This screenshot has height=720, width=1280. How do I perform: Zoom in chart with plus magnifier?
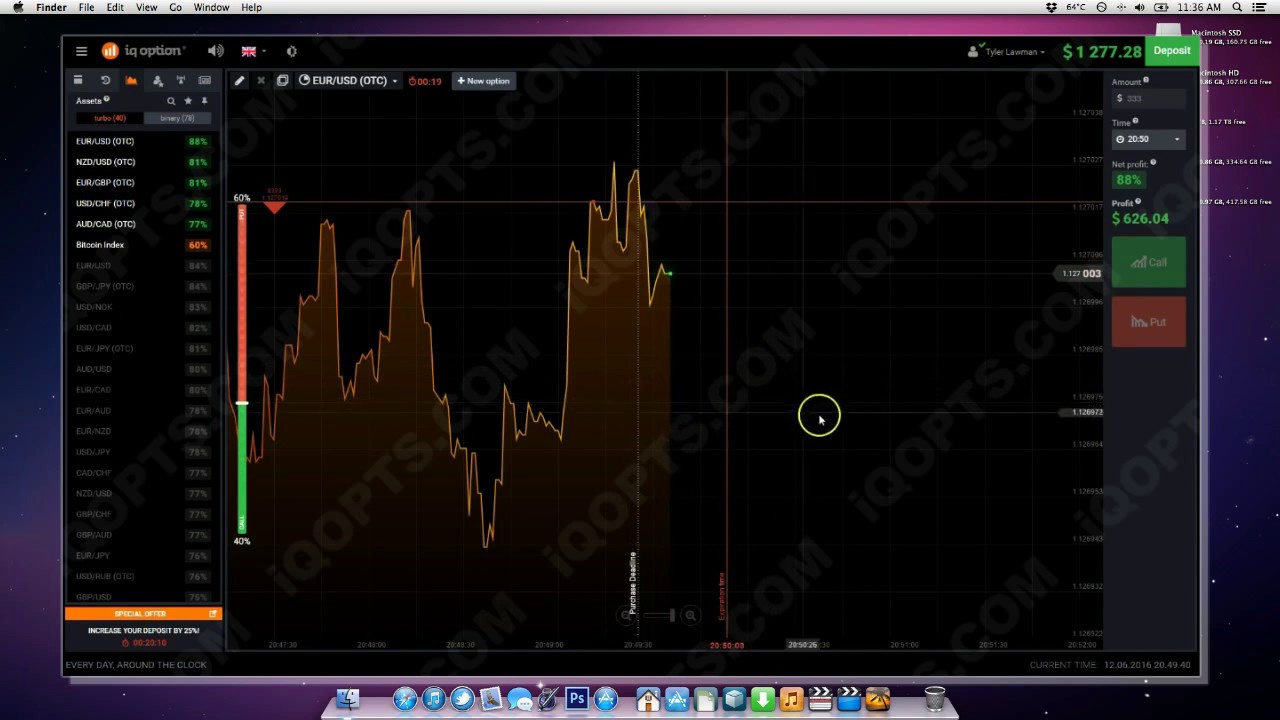[690, 616]
